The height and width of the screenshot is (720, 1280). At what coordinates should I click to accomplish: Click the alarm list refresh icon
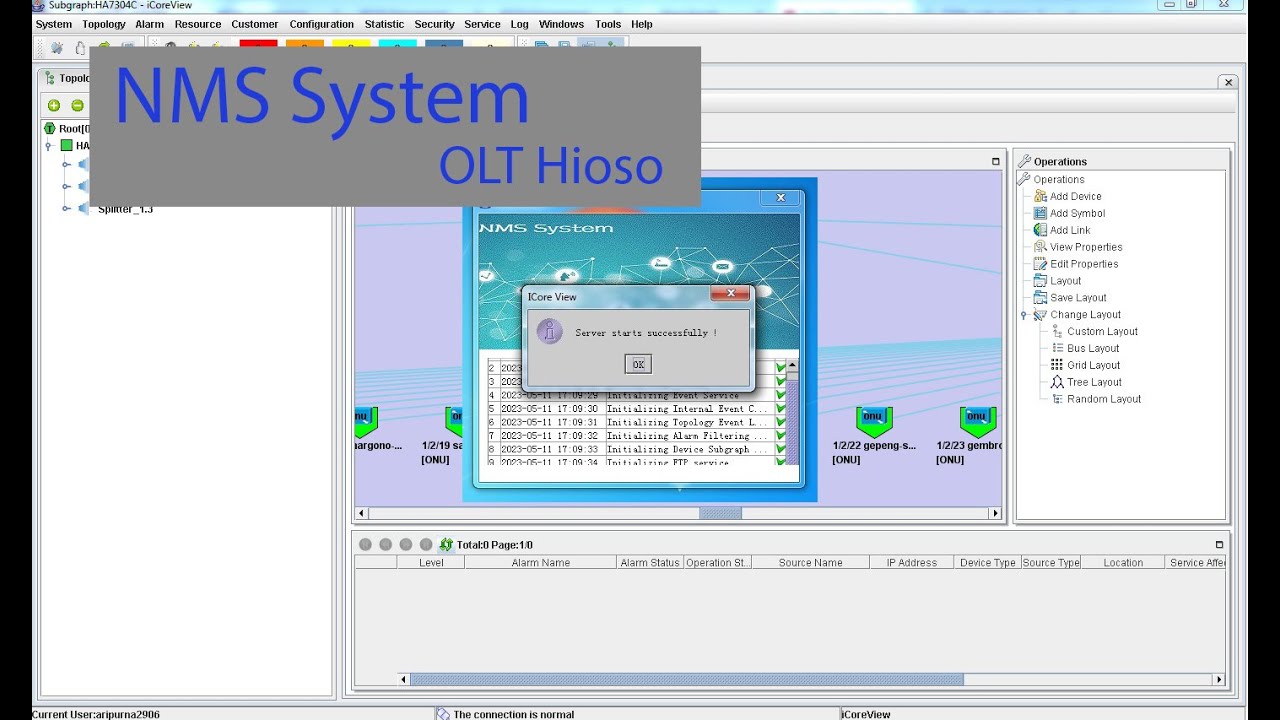point(446,545)
